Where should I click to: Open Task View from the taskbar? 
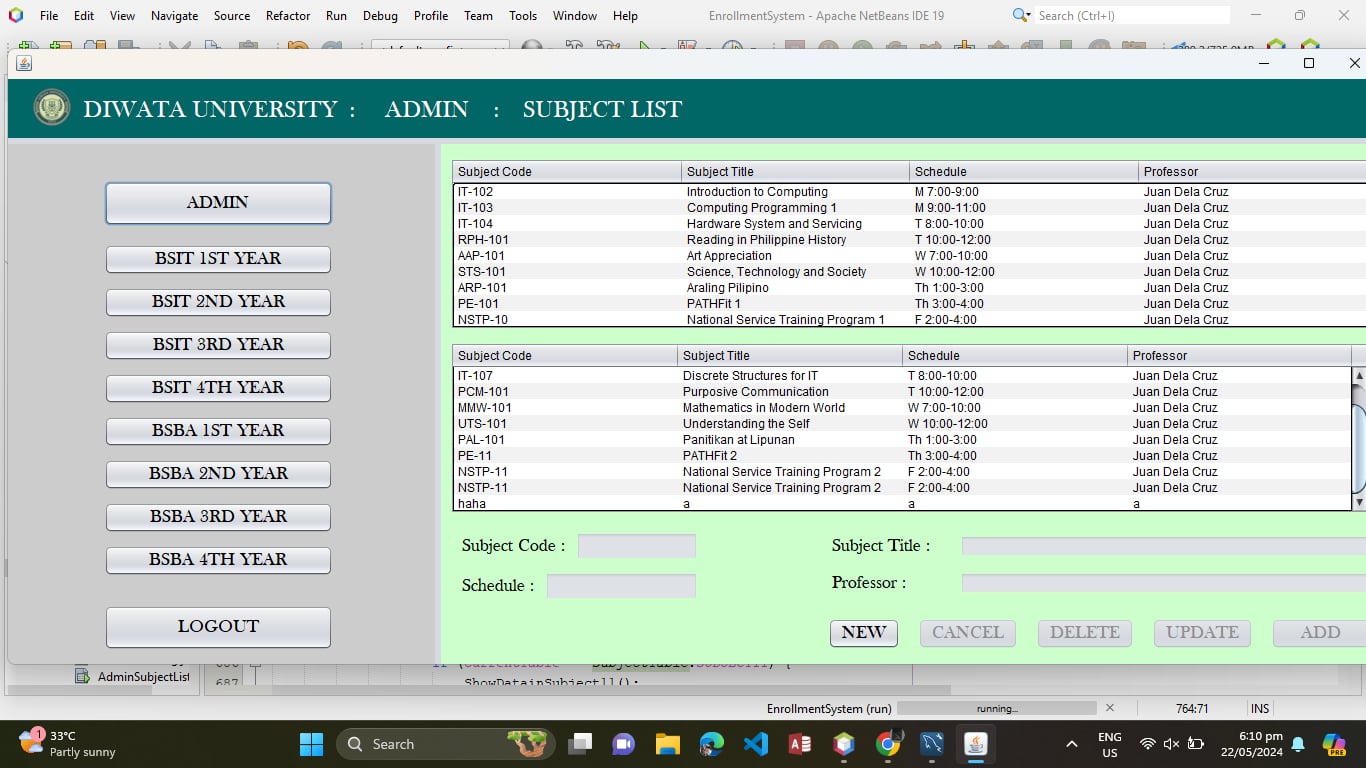click(580, 744)
